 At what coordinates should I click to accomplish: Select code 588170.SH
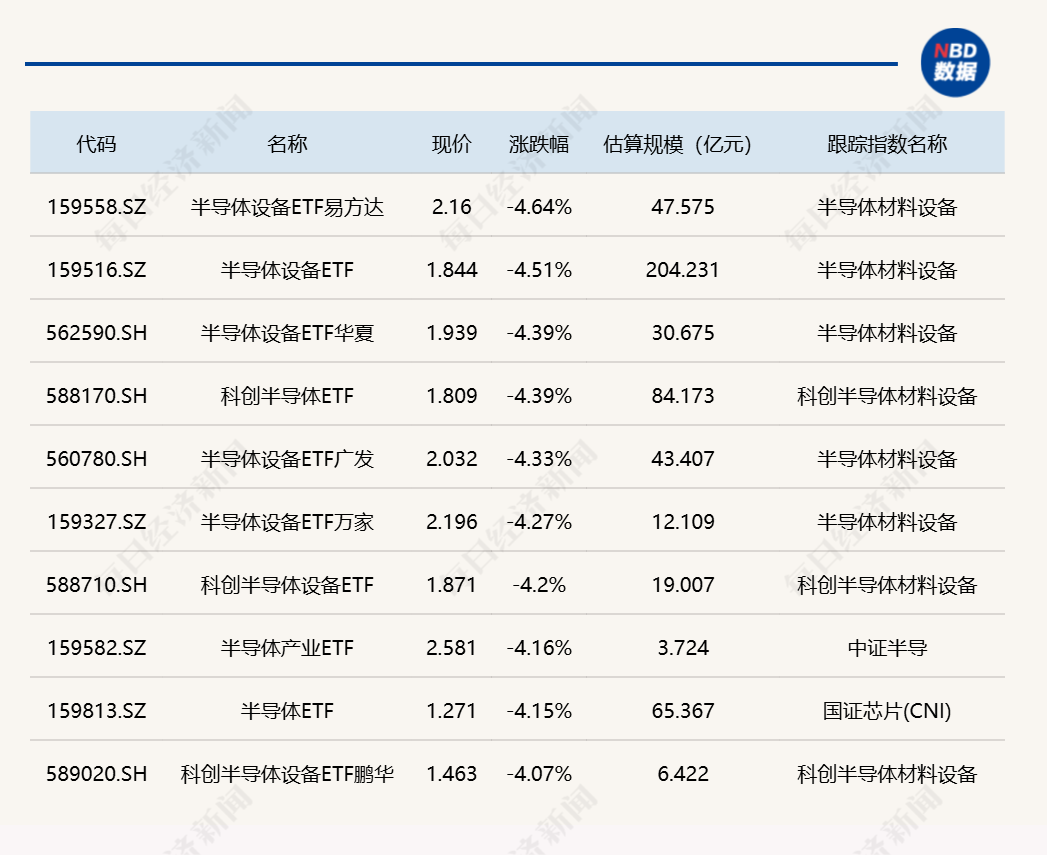pos(96,396)
